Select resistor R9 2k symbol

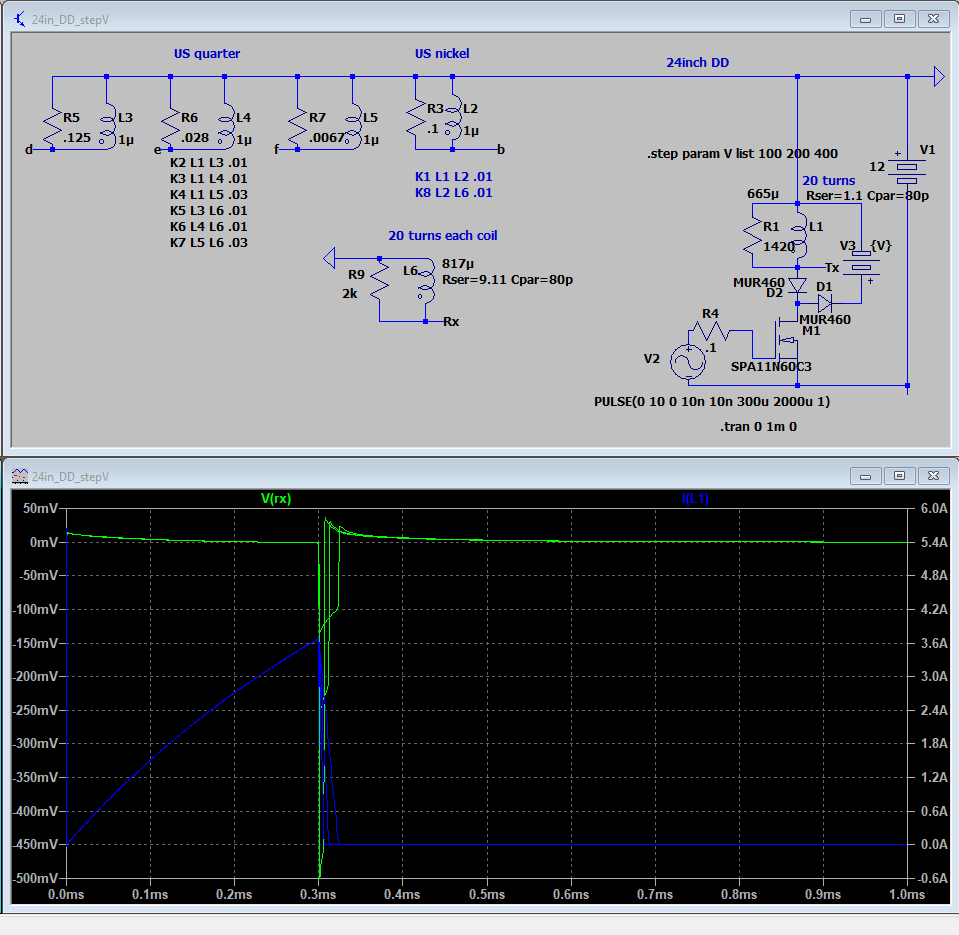pyautogui.click(x=379, y=280)
